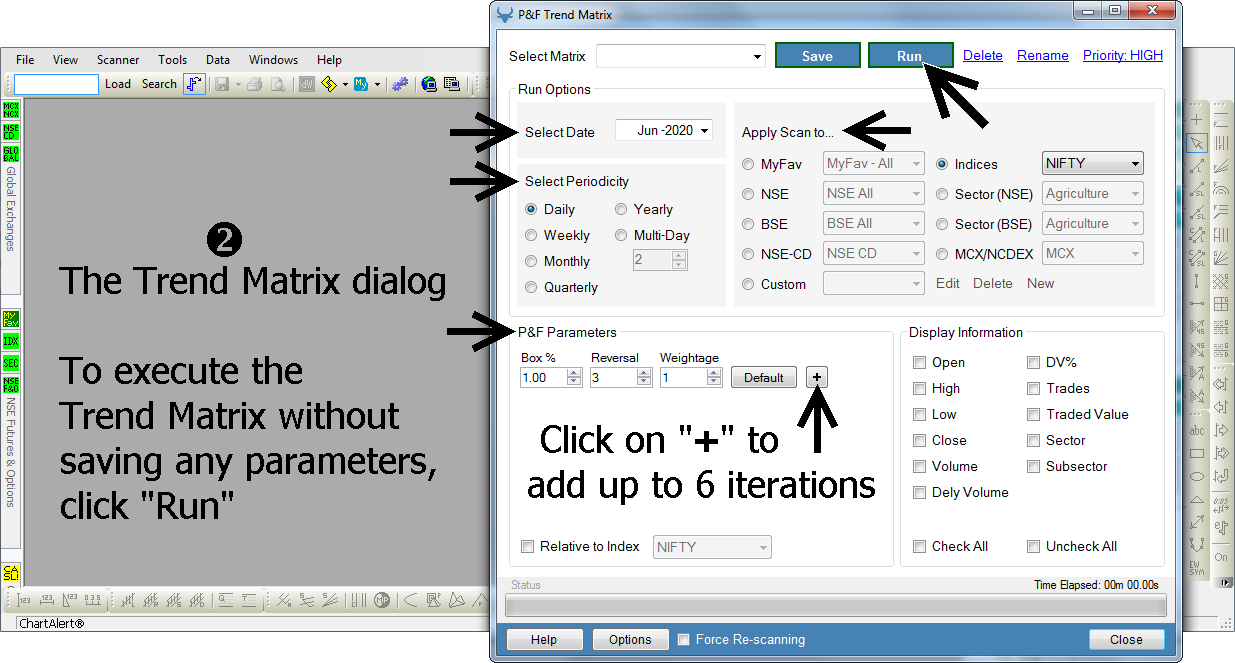
Task: Enable the Relative to Index checkbox
Action: 528,546
